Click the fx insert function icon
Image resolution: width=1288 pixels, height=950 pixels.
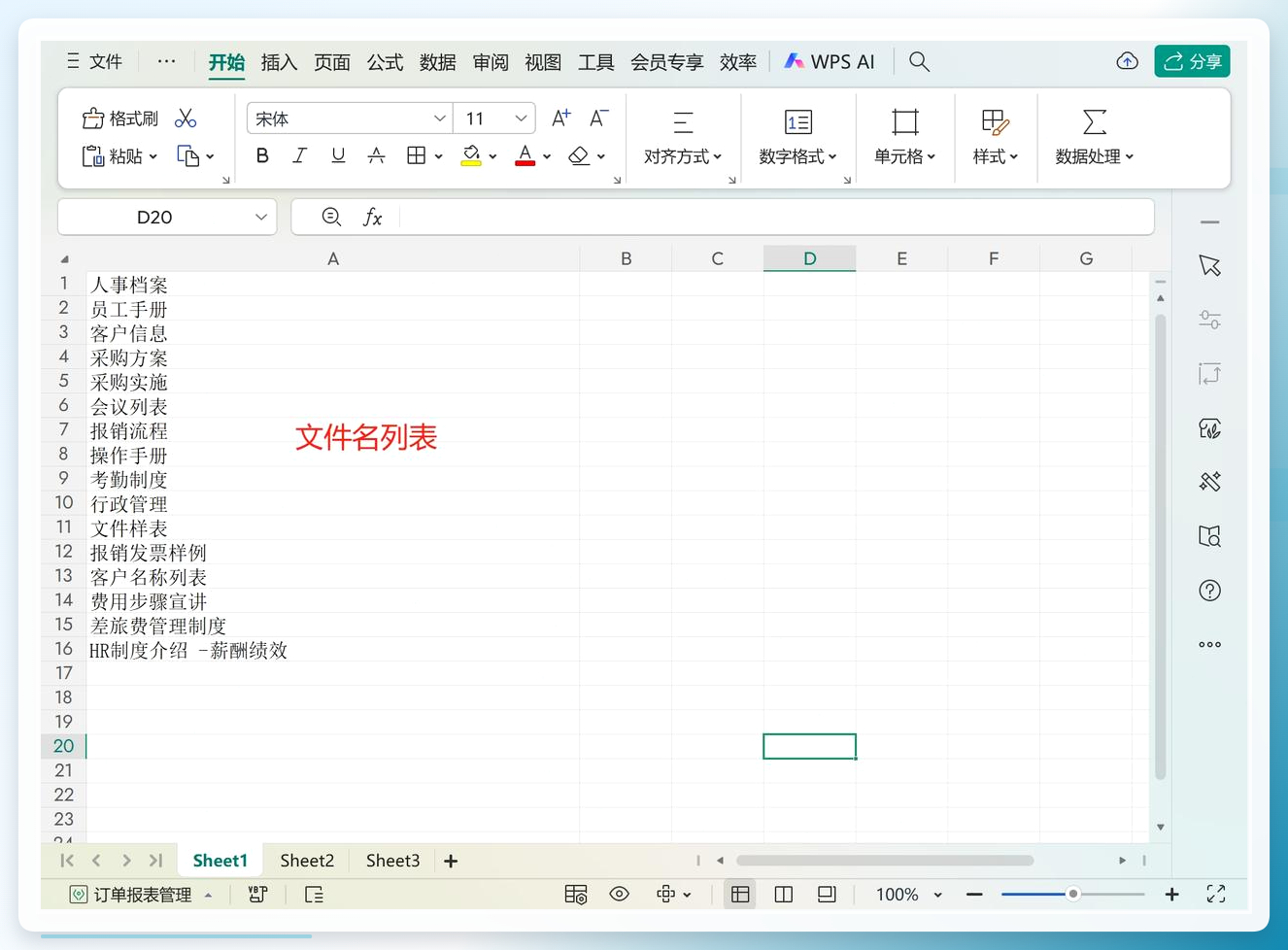373,217
